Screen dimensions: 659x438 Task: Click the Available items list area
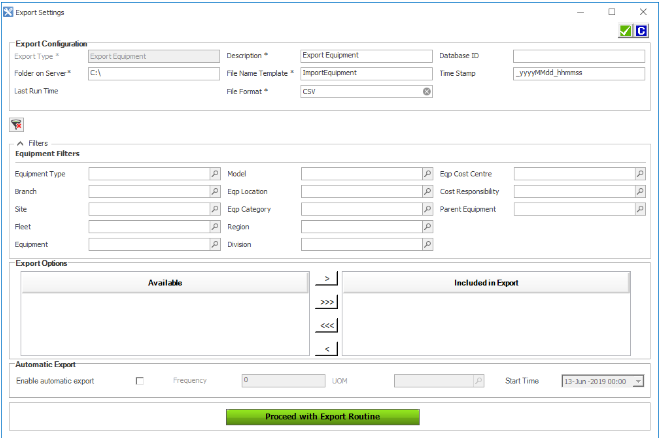click(x=165, y=324)
